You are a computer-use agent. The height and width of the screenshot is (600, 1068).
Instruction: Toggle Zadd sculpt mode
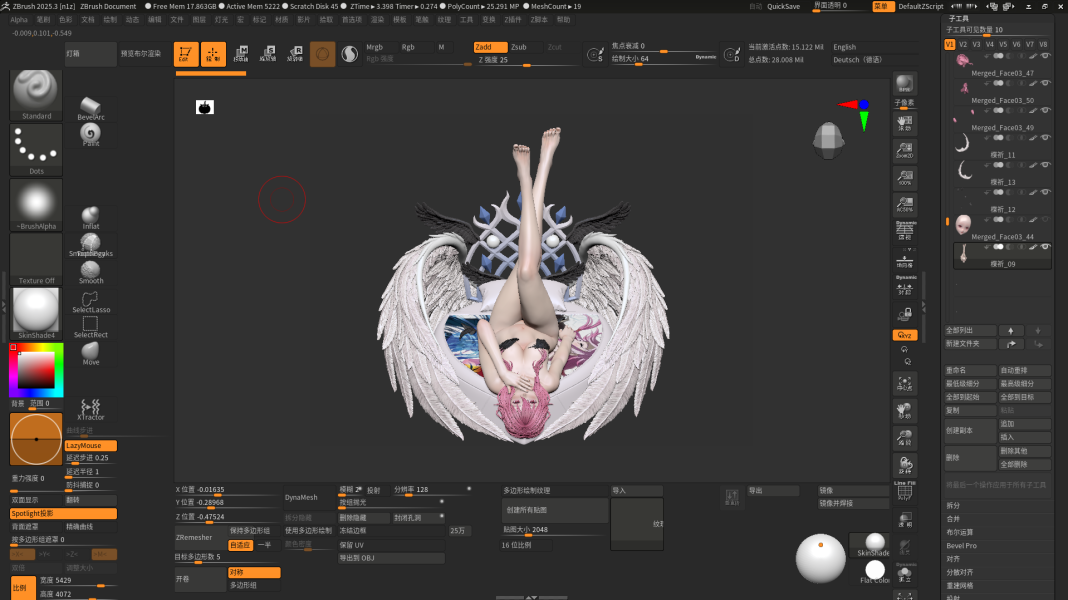tap(490, 47)
